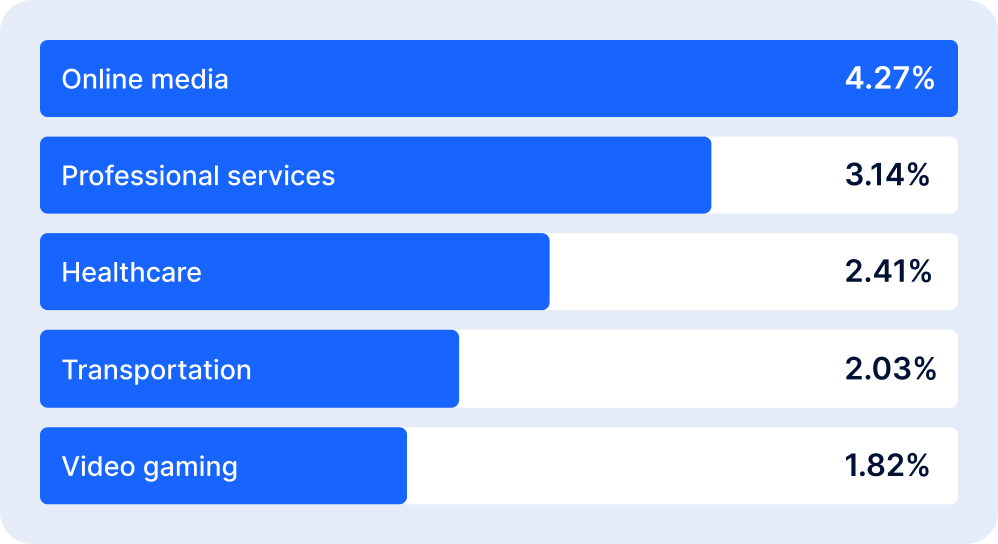Image resolution: width=998 pixels, height=544 pixels.
Task: Select the 4.27% value
Action: (x=889, y=79)
